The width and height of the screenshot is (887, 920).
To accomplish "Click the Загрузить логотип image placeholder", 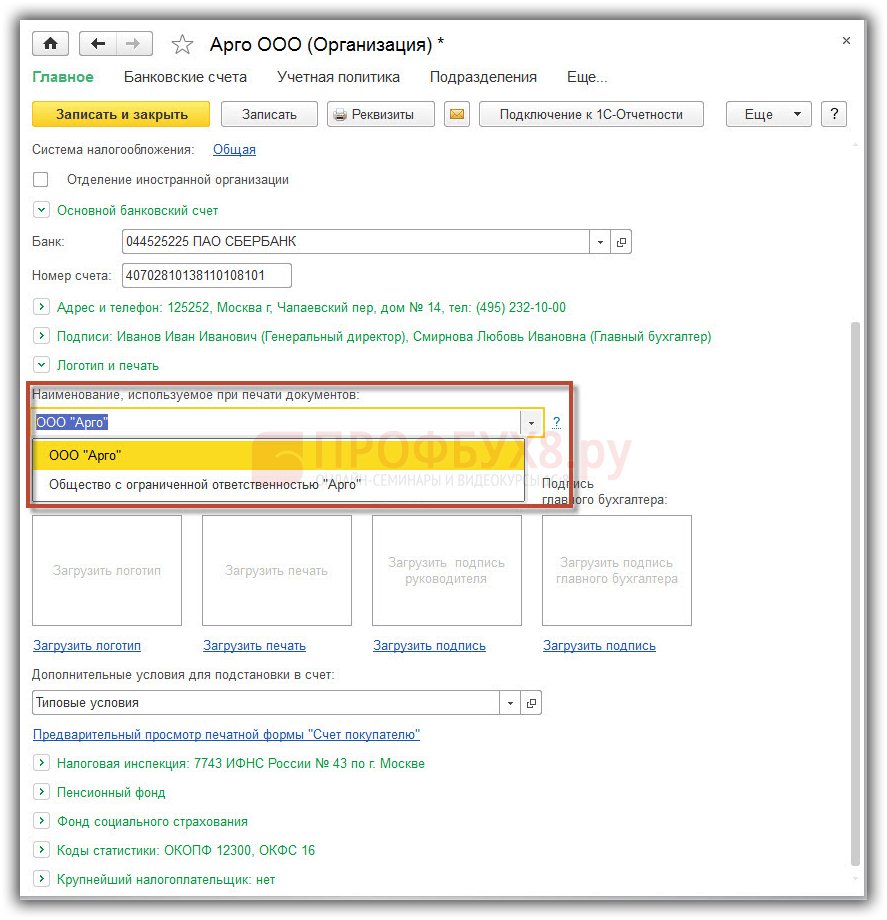I will [x=107, y=571].
